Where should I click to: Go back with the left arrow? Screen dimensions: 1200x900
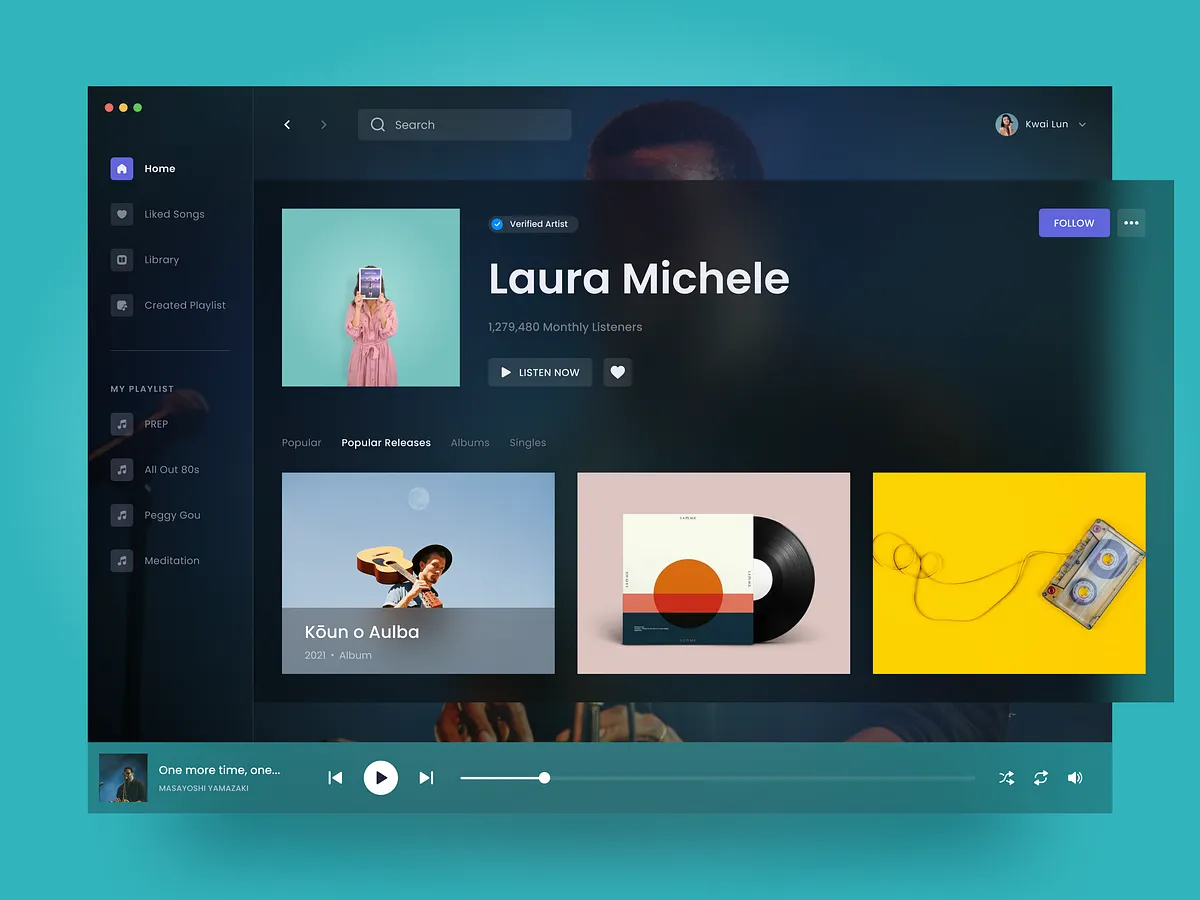(x=287, y=125)
